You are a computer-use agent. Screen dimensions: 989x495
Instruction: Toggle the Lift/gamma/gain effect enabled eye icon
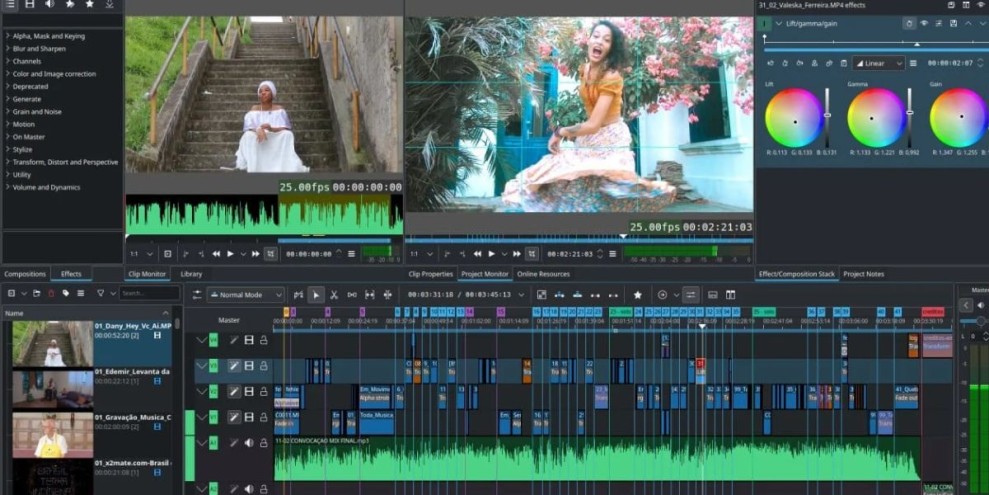click(x=924, y=23)
